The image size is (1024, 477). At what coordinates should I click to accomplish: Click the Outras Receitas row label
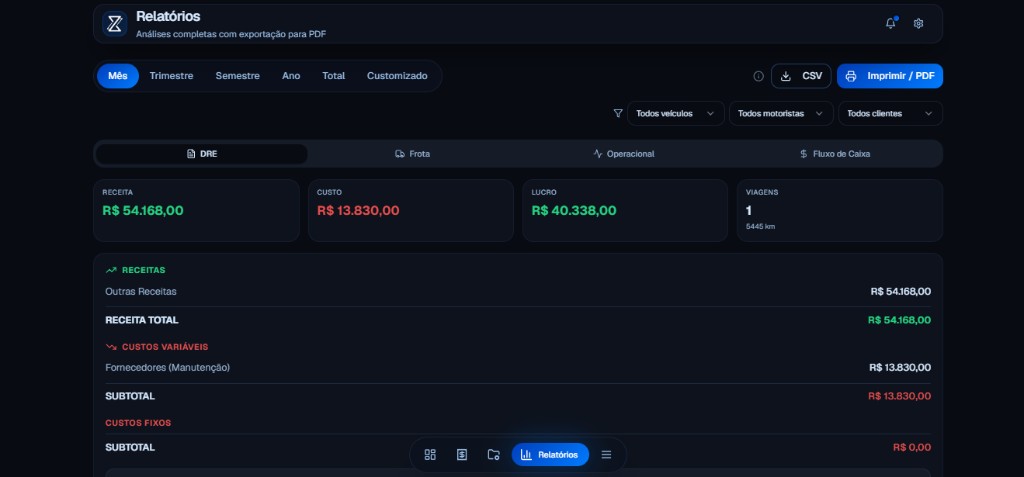[x=140, y=291]
